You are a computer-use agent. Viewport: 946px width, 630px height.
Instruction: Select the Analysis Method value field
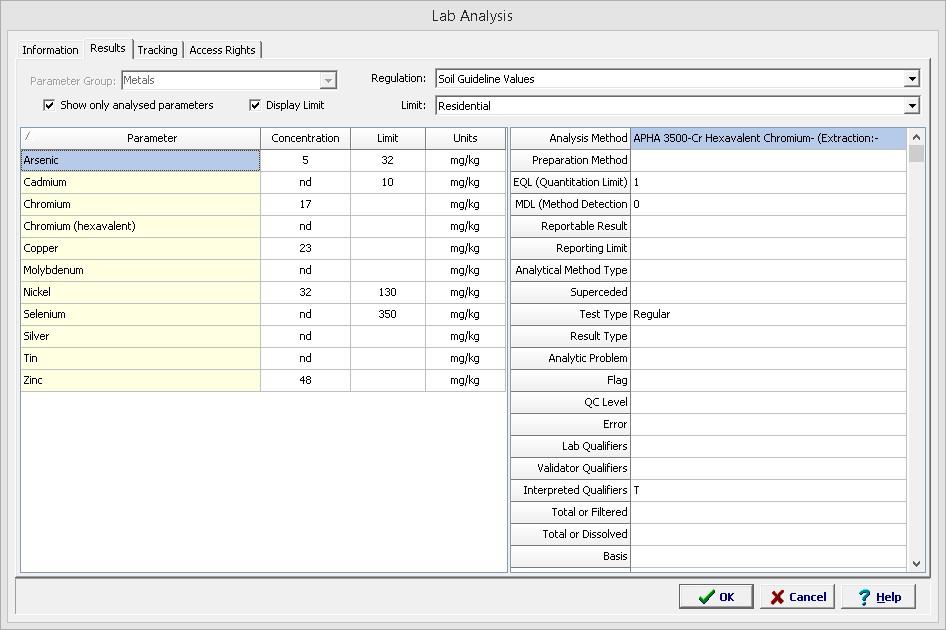click(768, 138)
